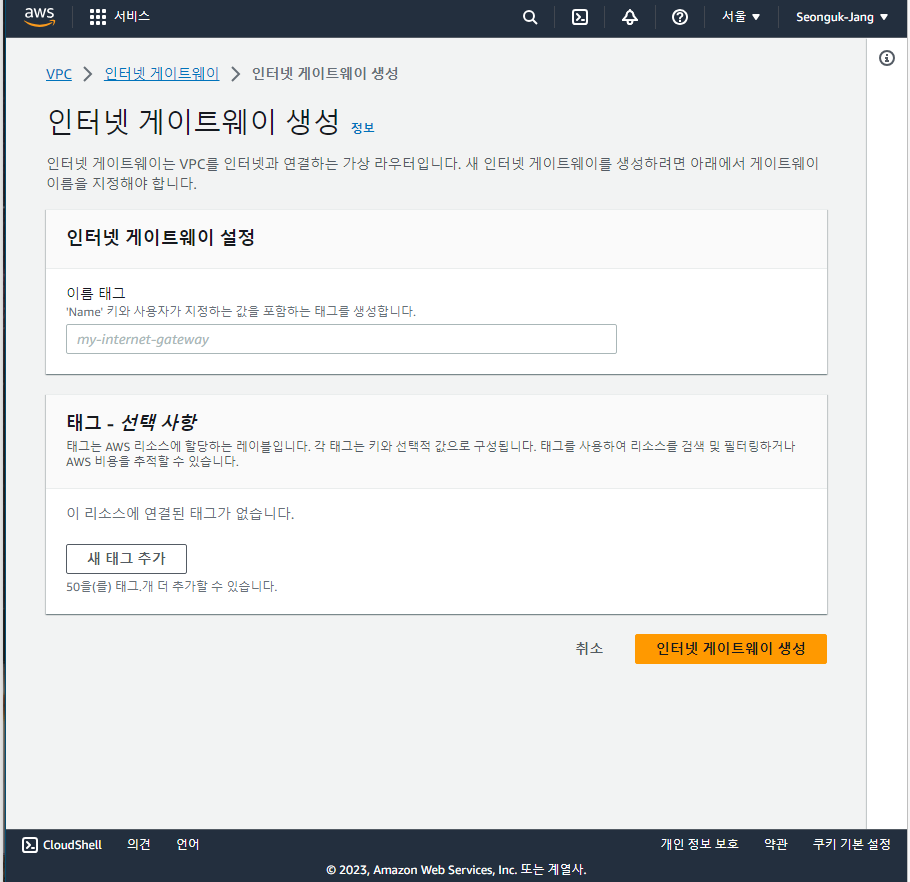The image size is (910, 882).
Task: Open the notifications bell icon
Action: coord(630,17)
